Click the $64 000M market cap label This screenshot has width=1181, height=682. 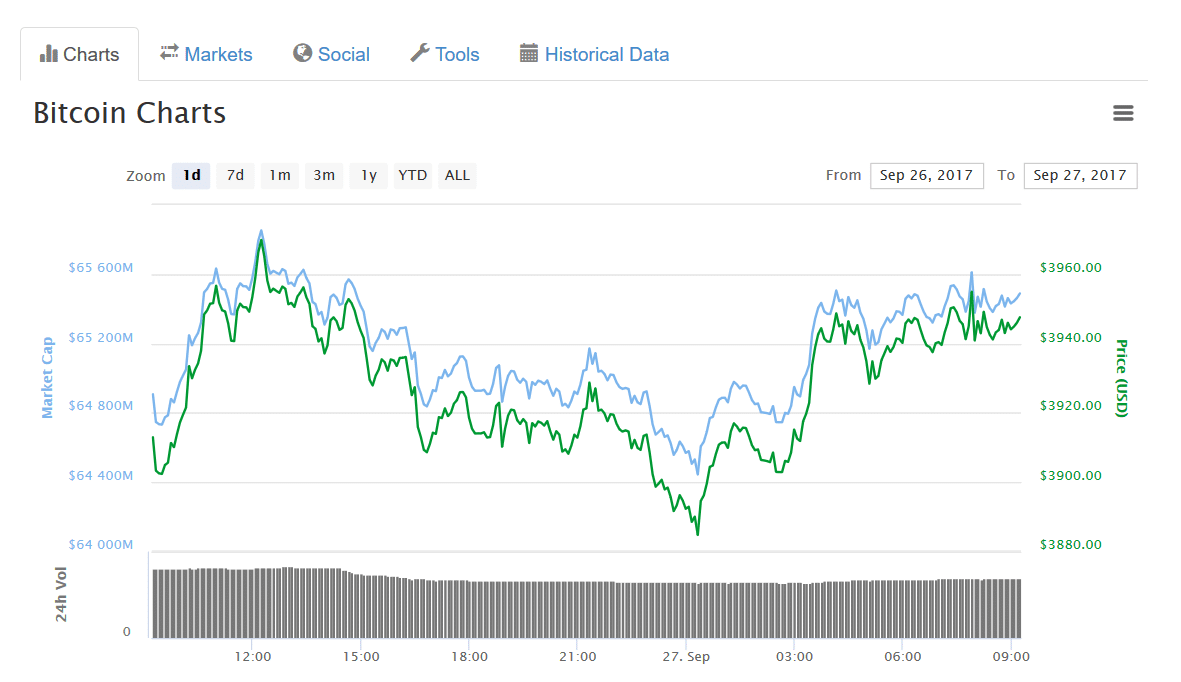(101, 544)
